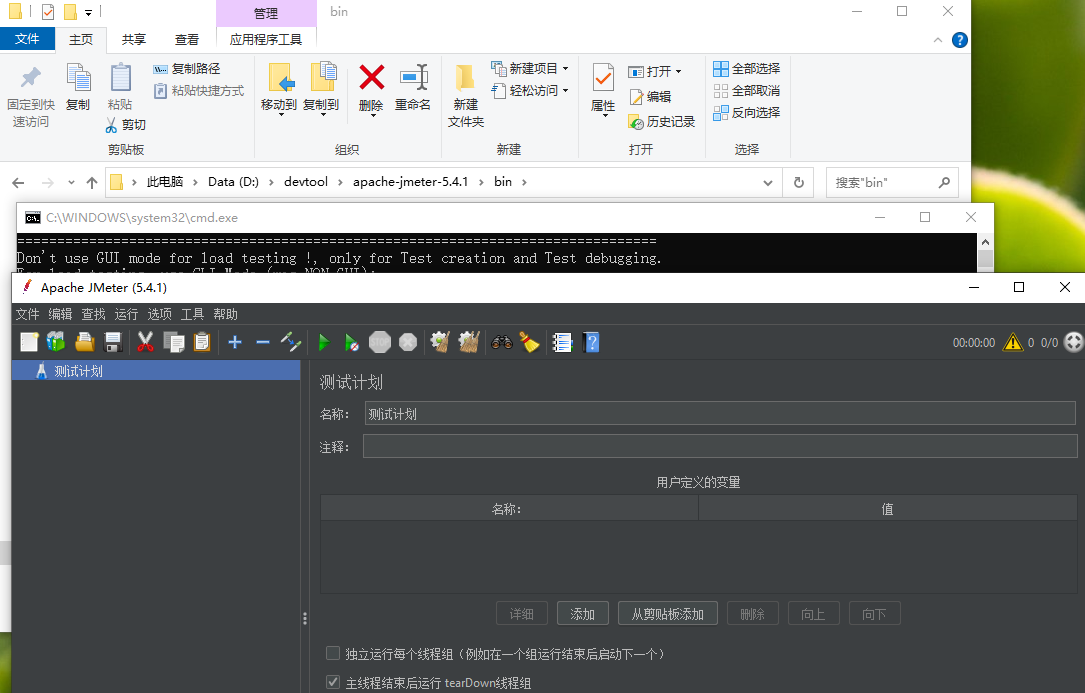
Task: Open 运行 menu in JMeter
Action: pos(126,314)
